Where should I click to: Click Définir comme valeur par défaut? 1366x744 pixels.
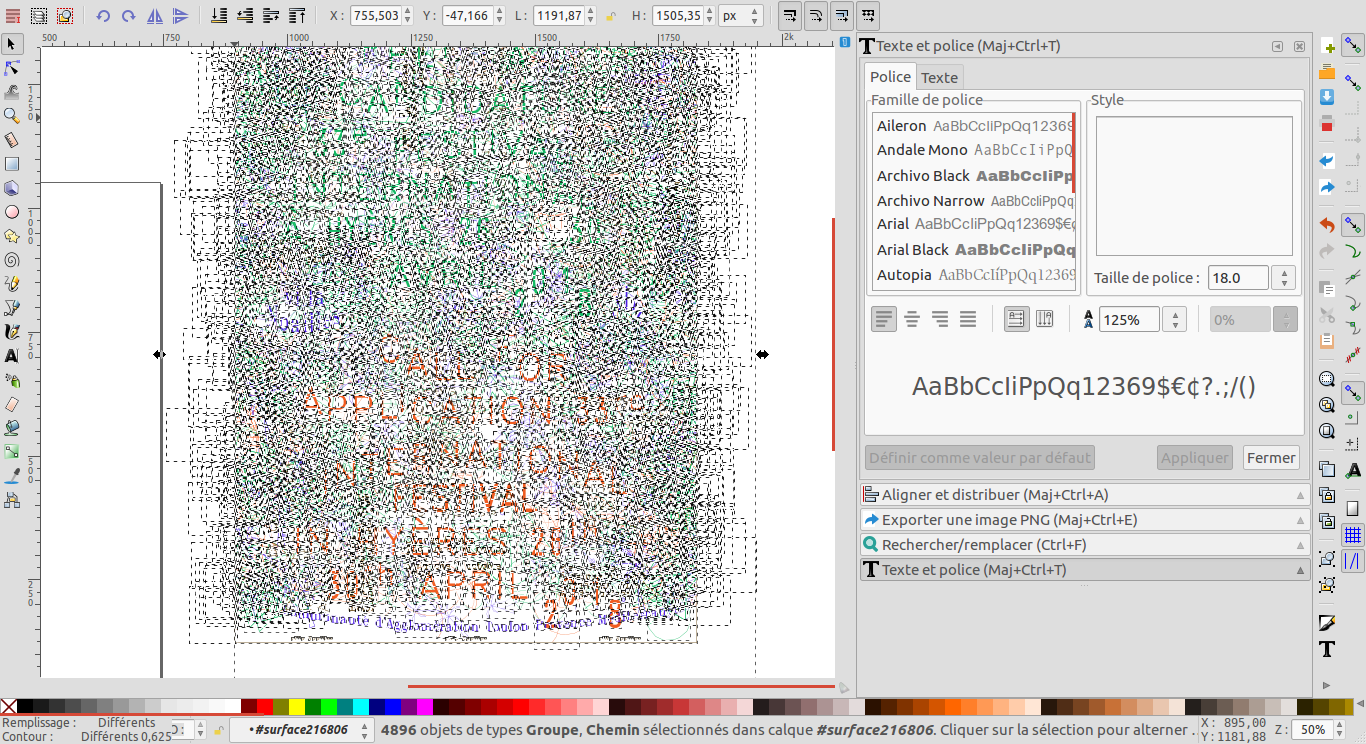coord(979,458)
